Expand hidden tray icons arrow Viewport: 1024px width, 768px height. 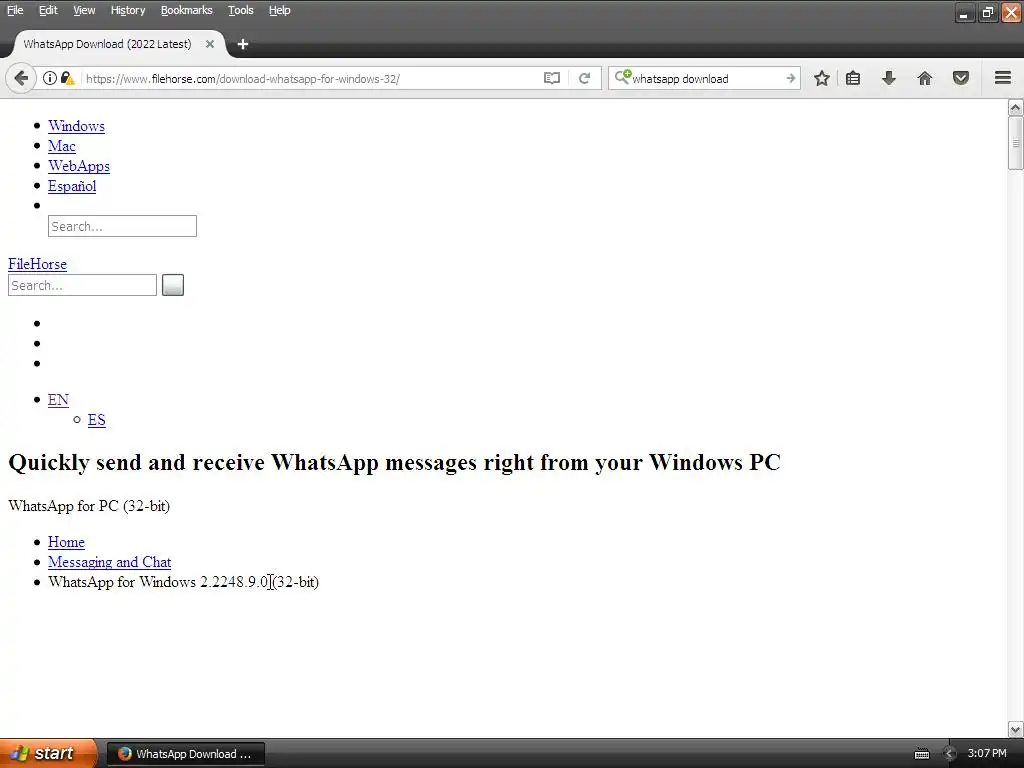(x=950, y=754)
